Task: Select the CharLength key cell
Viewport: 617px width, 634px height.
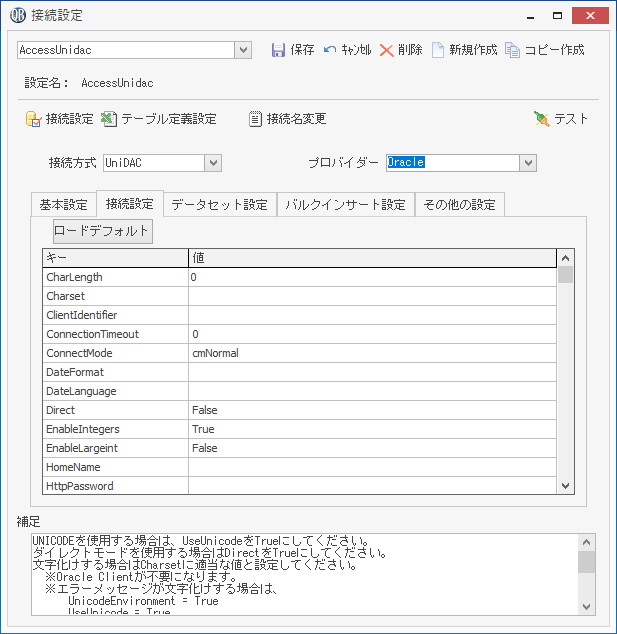Action: (116, 277)
